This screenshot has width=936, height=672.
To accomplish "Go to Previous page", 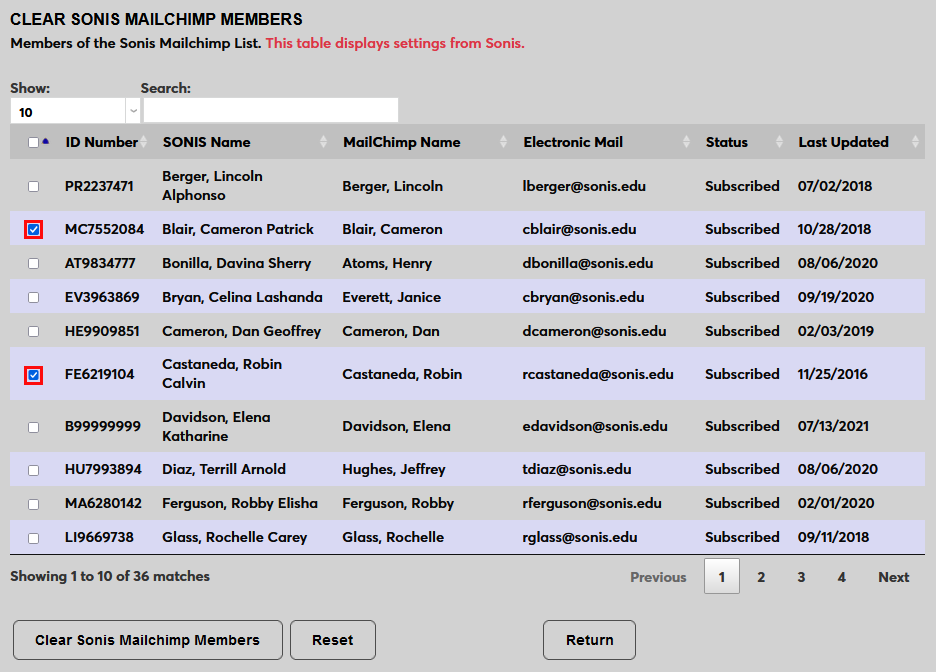I will (x=658, y=577).
